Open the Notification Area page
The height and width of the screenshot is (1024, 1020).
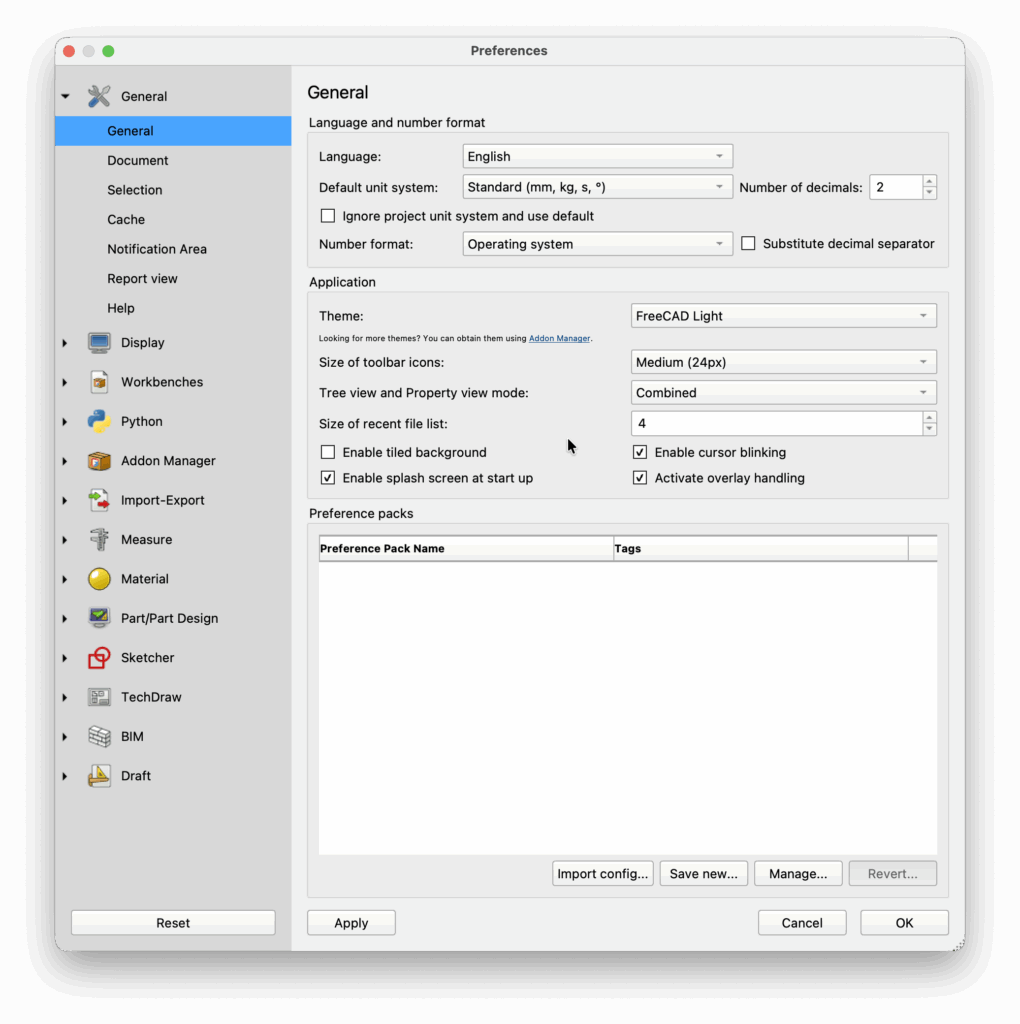157,249
